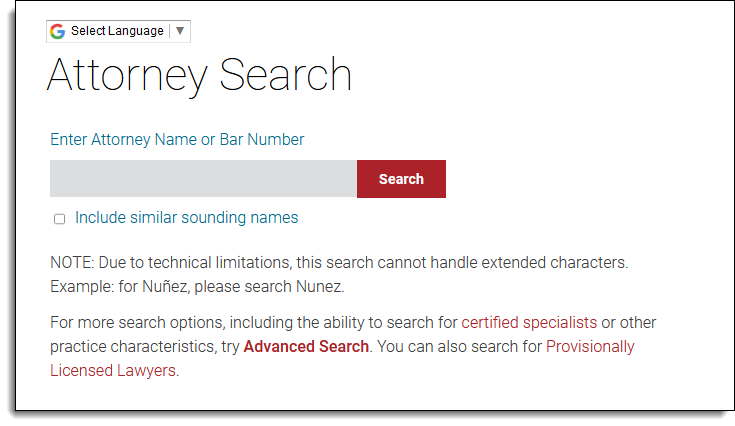Click 'Licensed Lawyers.' on the last line
Screen dimensions: 735x426
click(x=114, y=371)
